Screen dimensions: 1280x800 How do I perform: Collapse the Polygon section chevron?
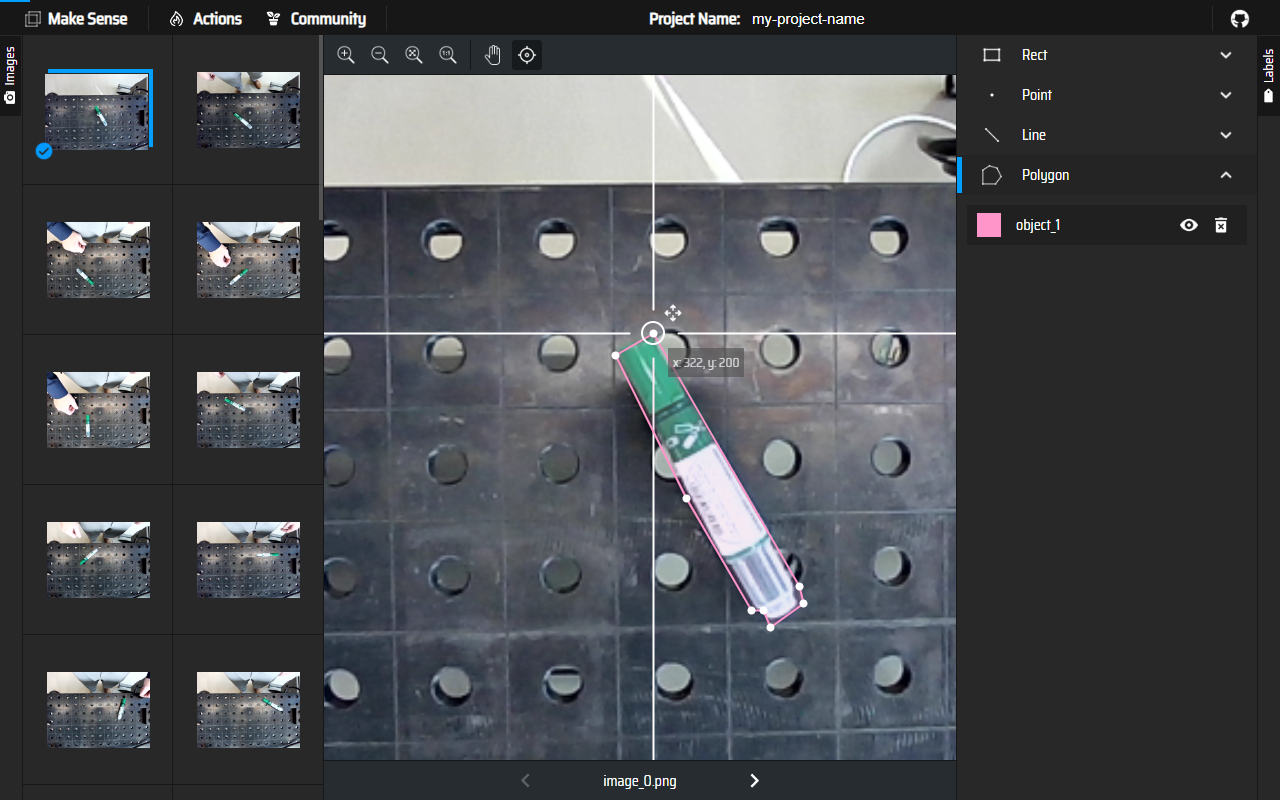pos(1226,175)
